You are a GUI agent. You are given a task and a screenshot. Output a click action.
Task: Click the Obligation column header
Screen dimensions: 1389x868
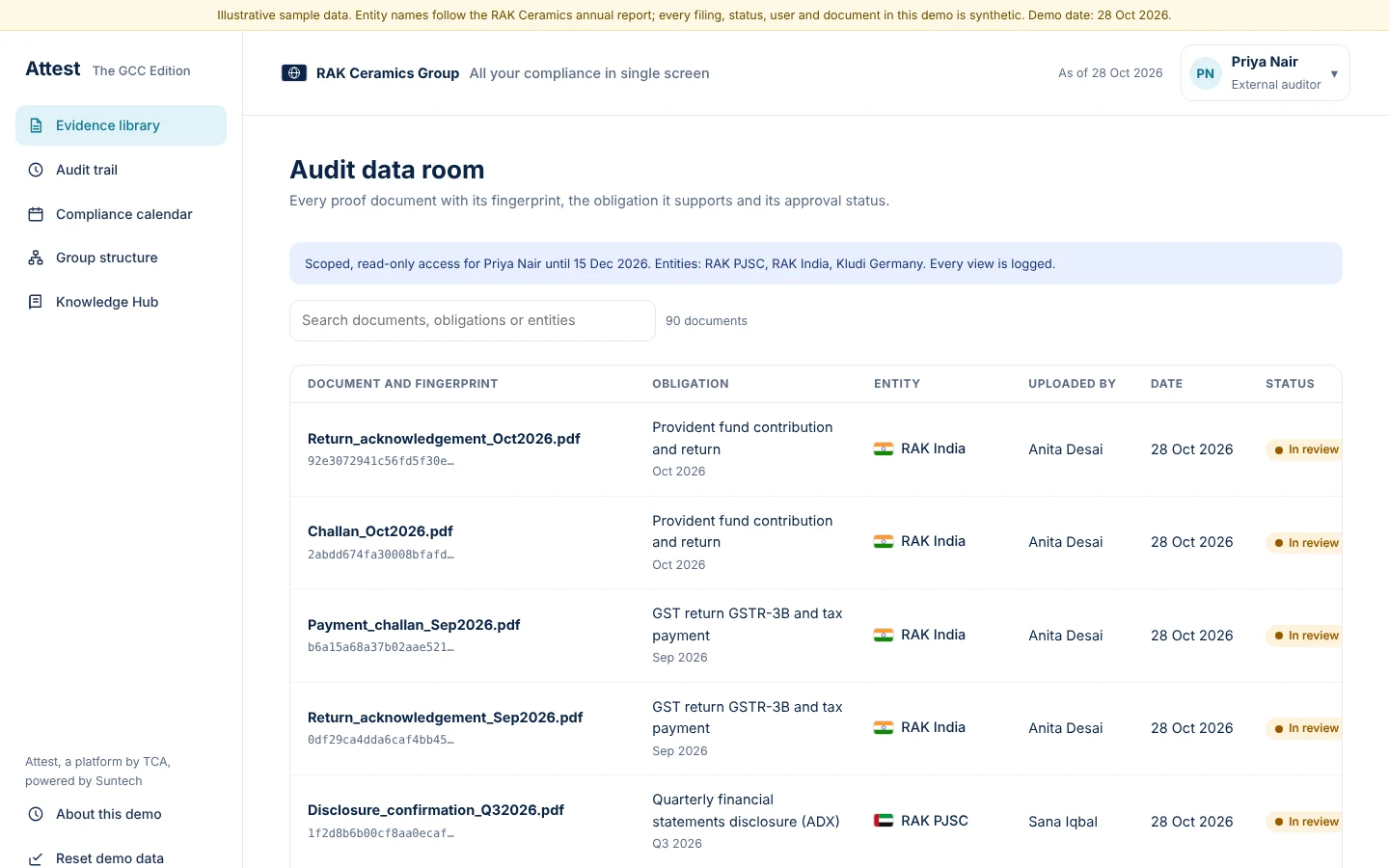click(691, 384)
